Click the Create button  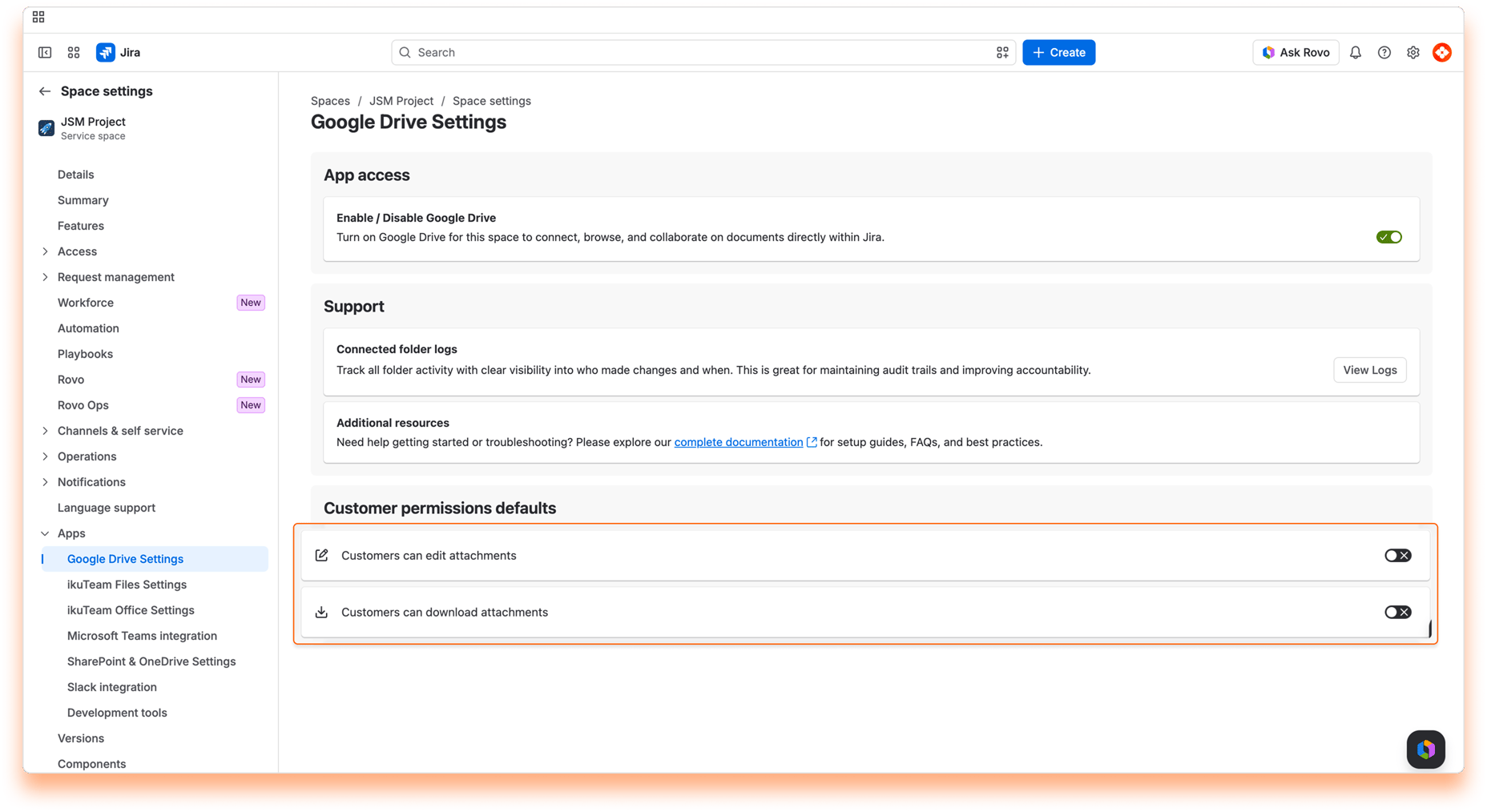[1058, 52]
